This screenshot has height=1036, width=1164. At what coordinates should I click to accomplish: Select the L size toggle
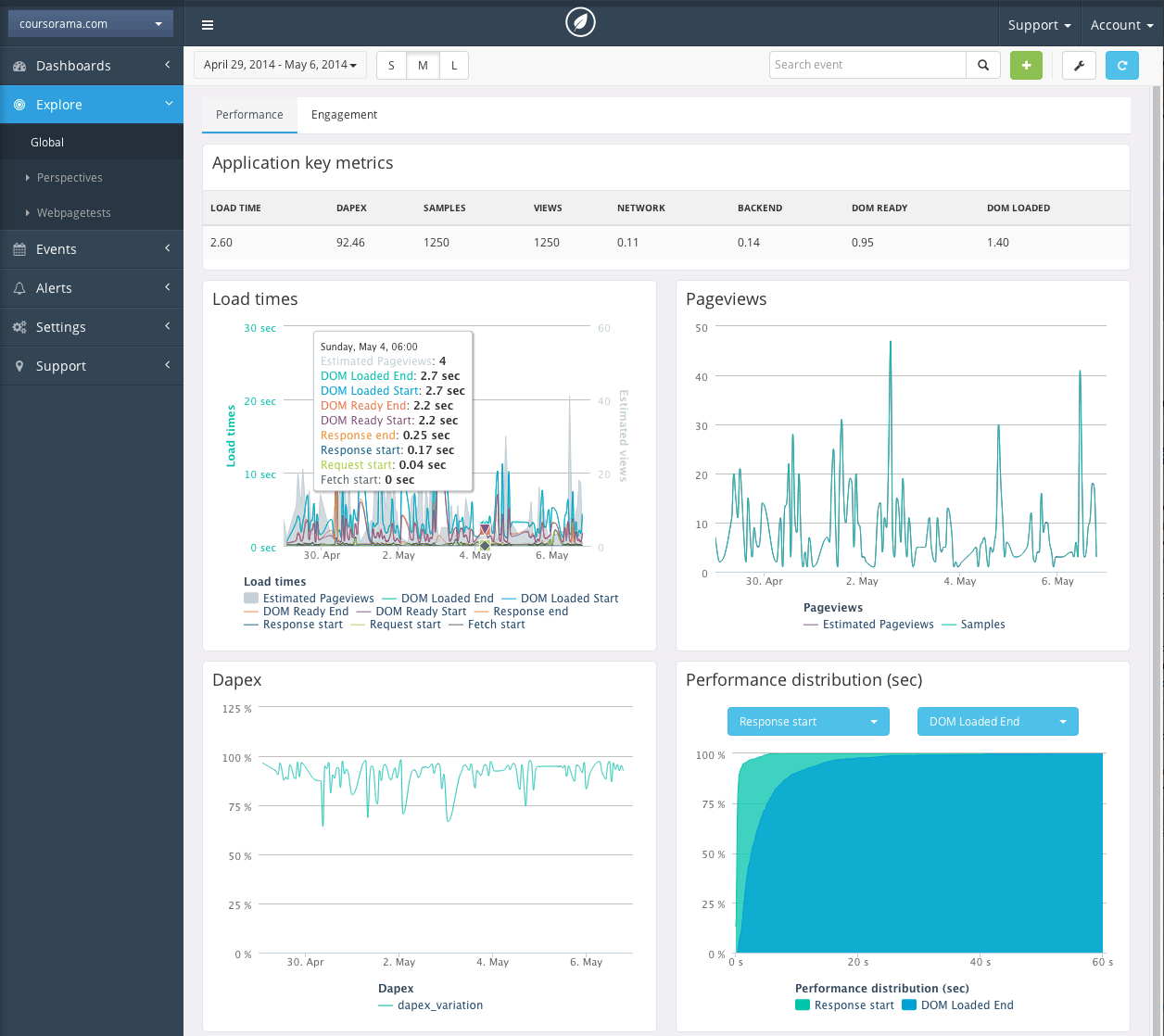pyautogui.click(x=454, y=65)
